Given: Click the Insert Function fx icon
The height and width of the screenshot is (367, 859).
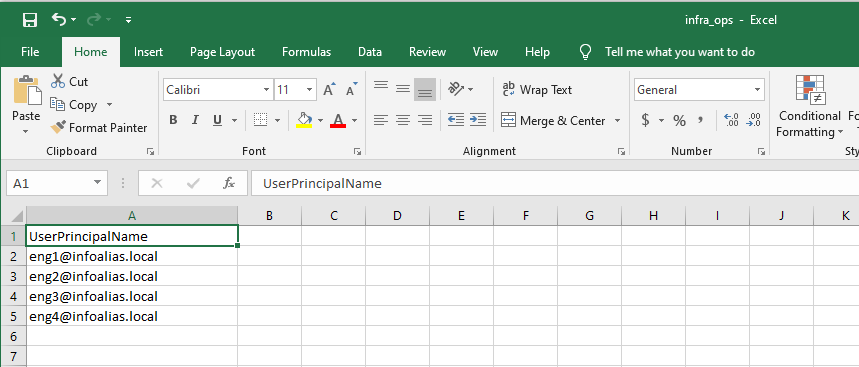Looking at the screenshot, I should coord(229,184).
